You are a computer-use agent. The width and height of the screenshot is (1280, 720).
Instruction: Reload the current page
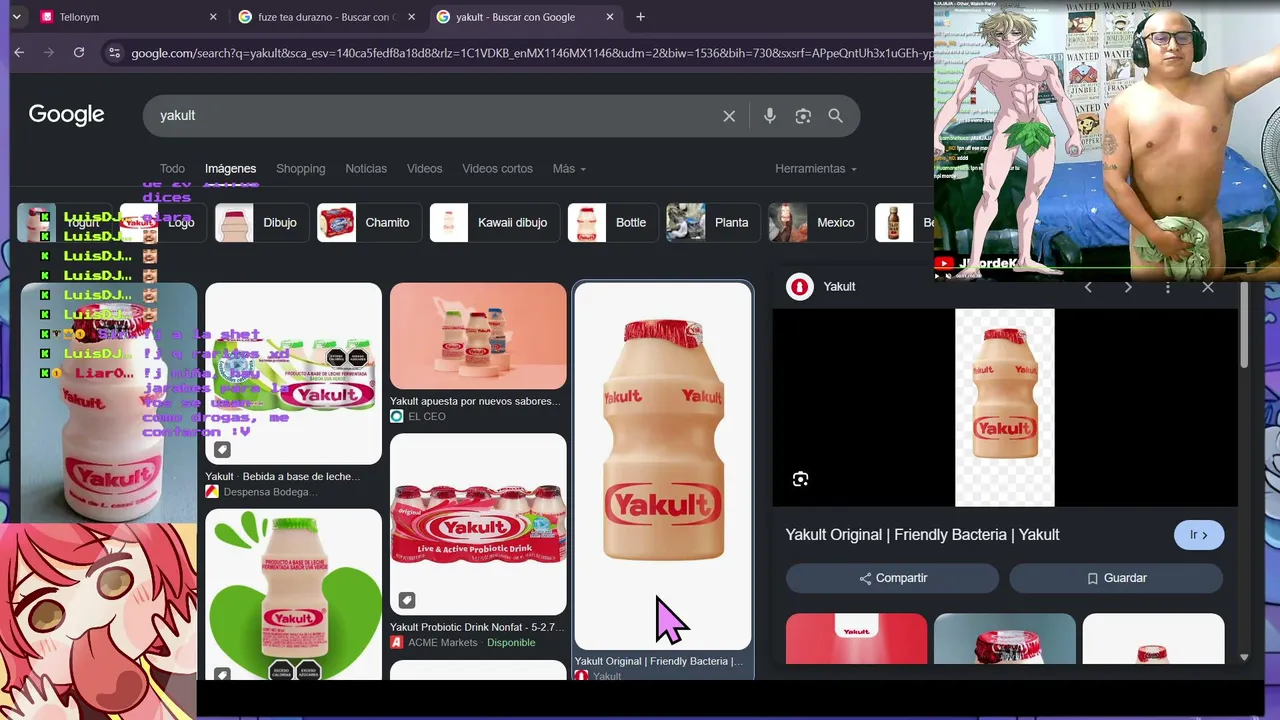(79, 53)
